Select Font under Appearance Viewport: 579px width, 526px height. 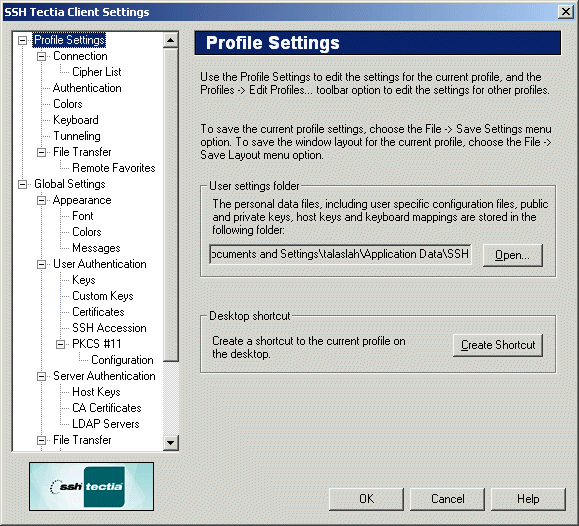click(x=83, y=216)
